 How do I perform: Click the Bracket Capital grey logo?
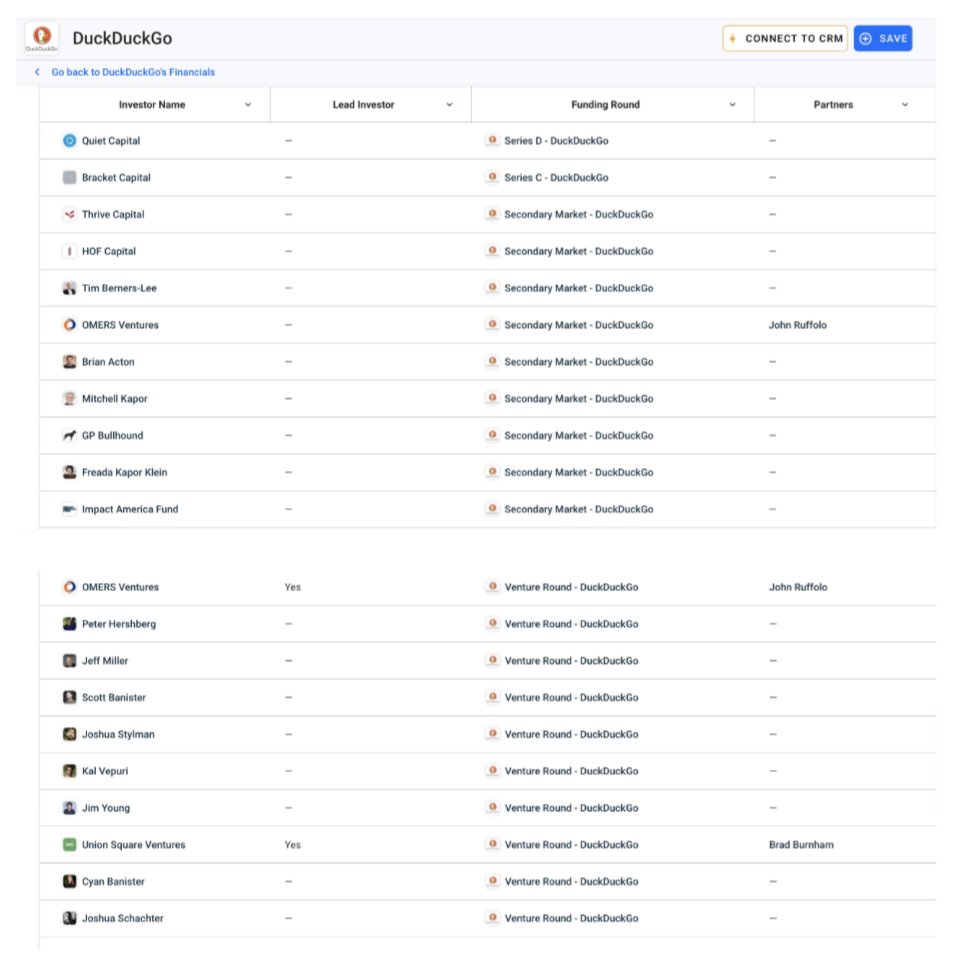(x=69, y=177)
